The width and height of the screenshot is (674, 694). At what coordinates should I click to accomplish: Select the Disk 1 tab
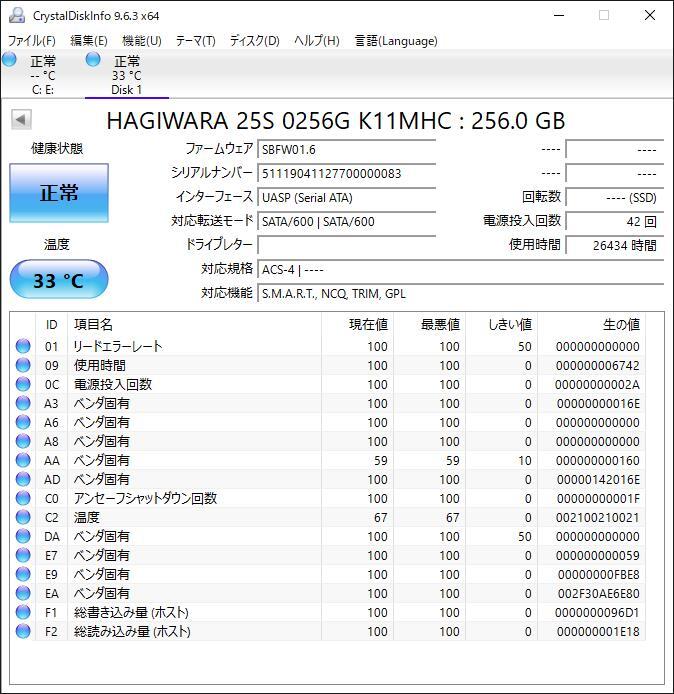point(127,74)
